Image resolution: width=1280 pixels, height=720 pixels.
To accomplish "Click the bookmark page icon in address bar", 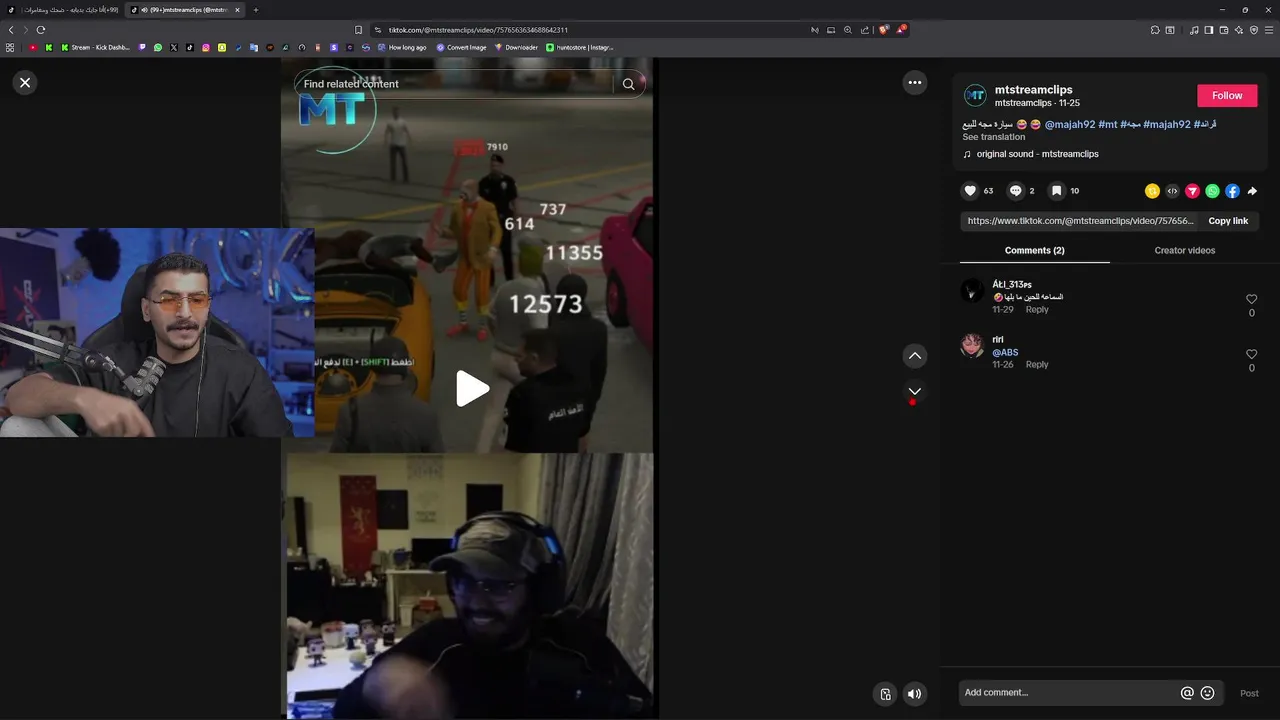I will pyautogui.click(x=359, y=30).
